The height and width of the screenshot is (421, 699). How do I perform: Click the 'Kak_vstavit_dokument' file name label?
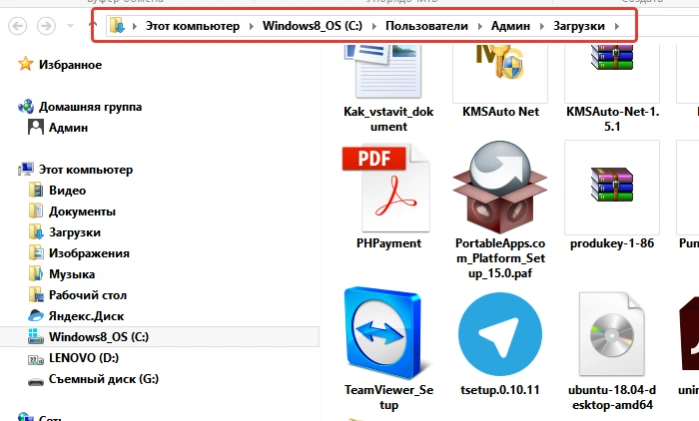coord(389,119)
